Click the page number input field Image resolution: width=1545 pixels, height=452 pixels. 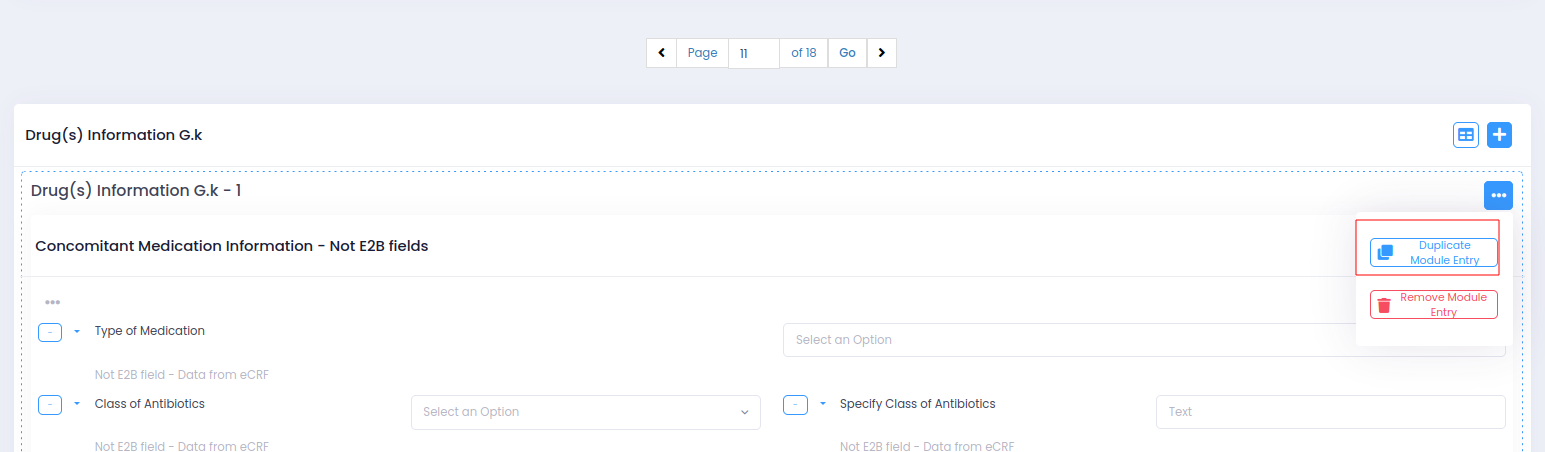pyautogui.click(x=753, y=53)
